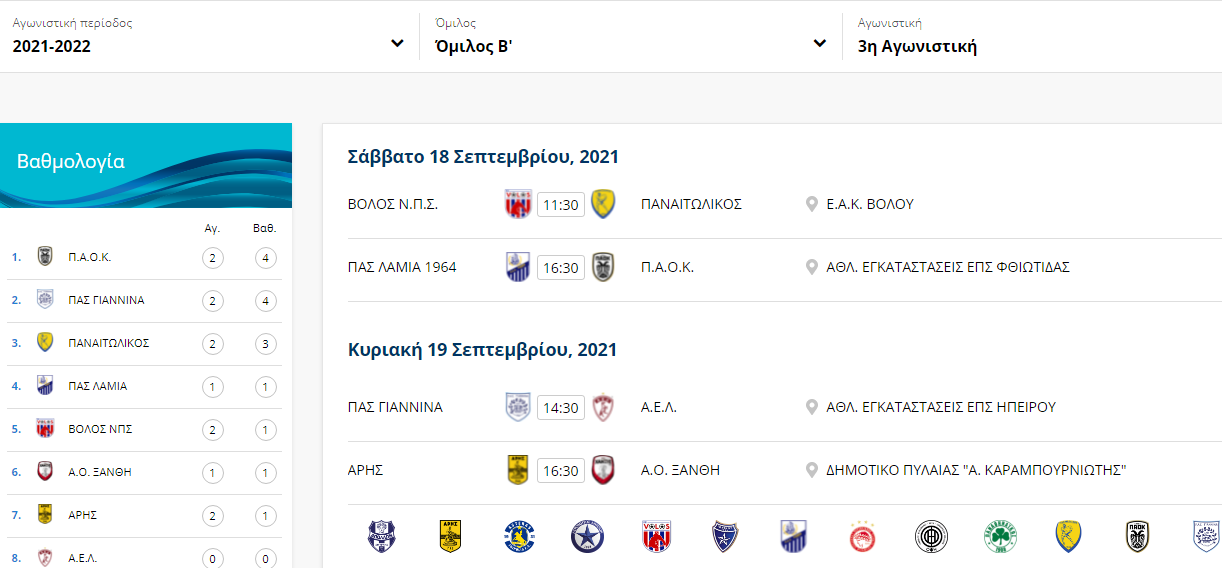Open the Όμιλος Β' group dropdown
Viewport: 1222px width, 568px height.
click(631, 36)
